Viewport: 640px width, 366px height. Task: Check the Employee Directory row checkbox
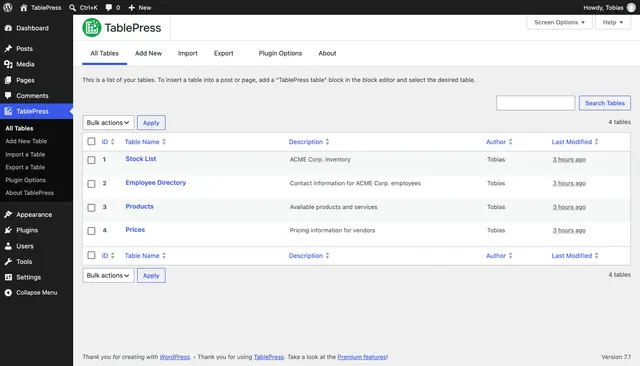pos(91,184)
